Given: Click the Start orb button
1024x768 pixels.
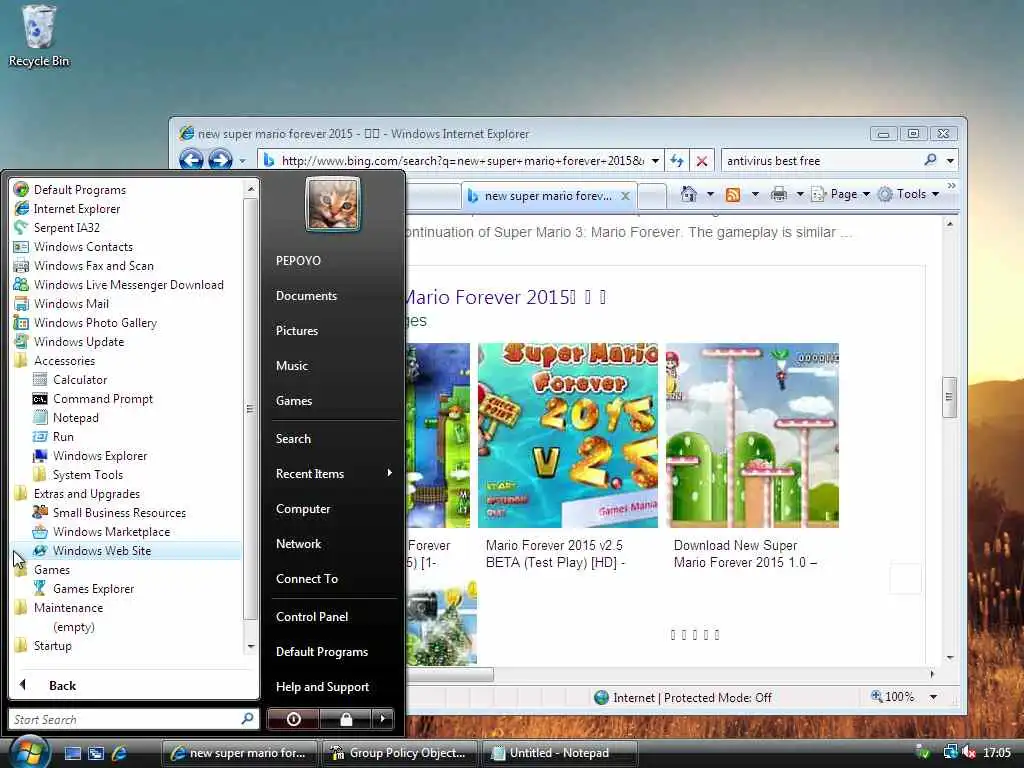Looking at the screenshot, I should pyautogui.click(x=28, y=752).
